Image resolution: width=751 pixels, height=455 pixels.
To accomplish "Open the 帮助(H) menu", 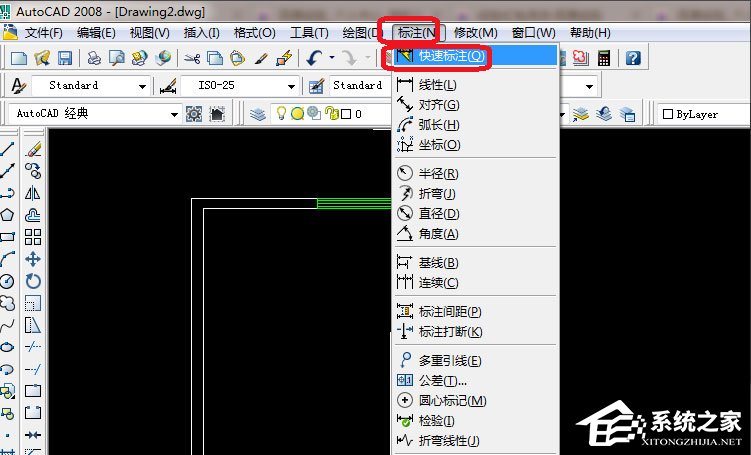I will (590, 33).
